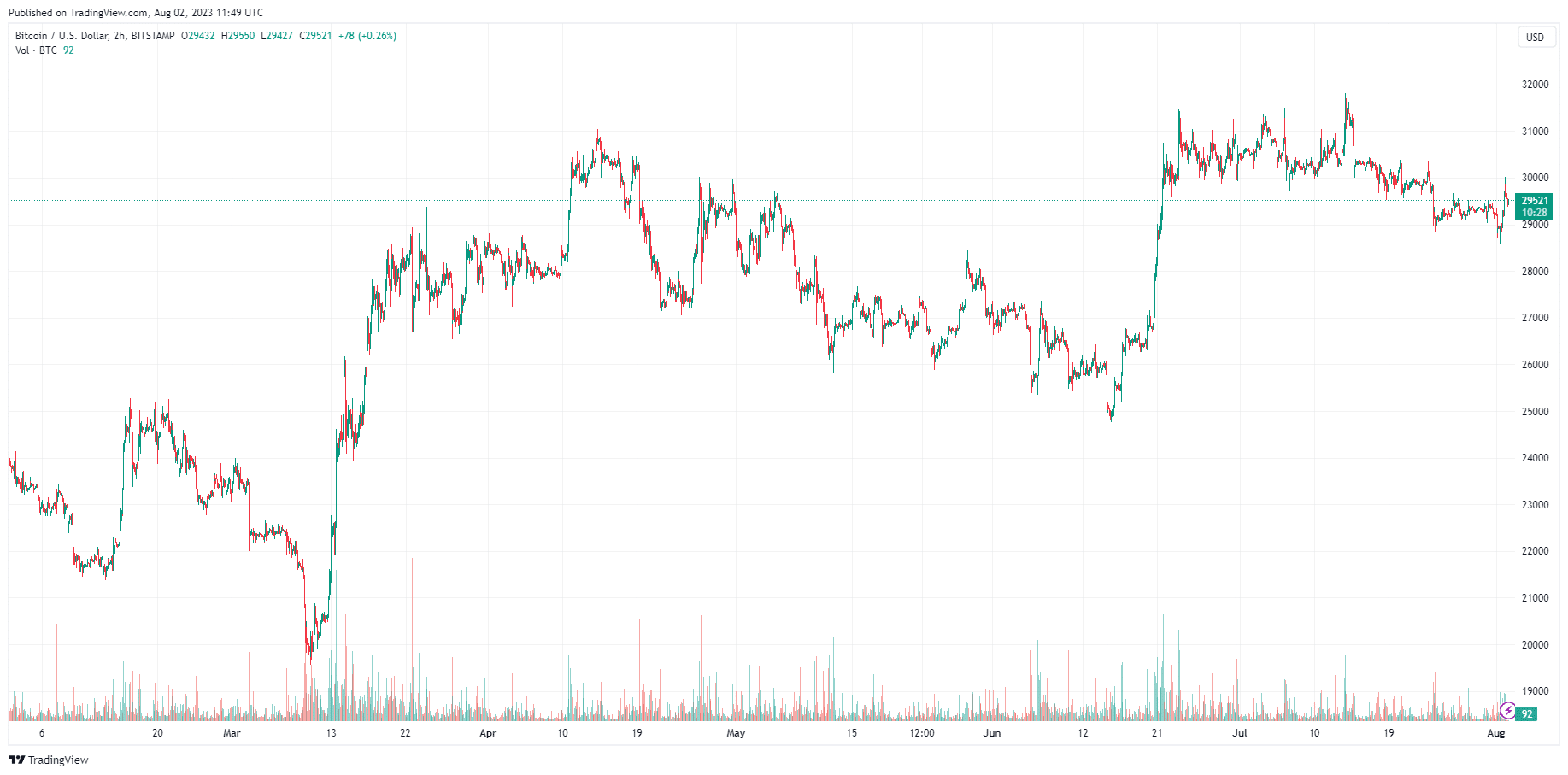Select the Bitcoin / U.S. Dollar symbol title
The height and width of the screenshot is (775, 1568).
(62, 36)
